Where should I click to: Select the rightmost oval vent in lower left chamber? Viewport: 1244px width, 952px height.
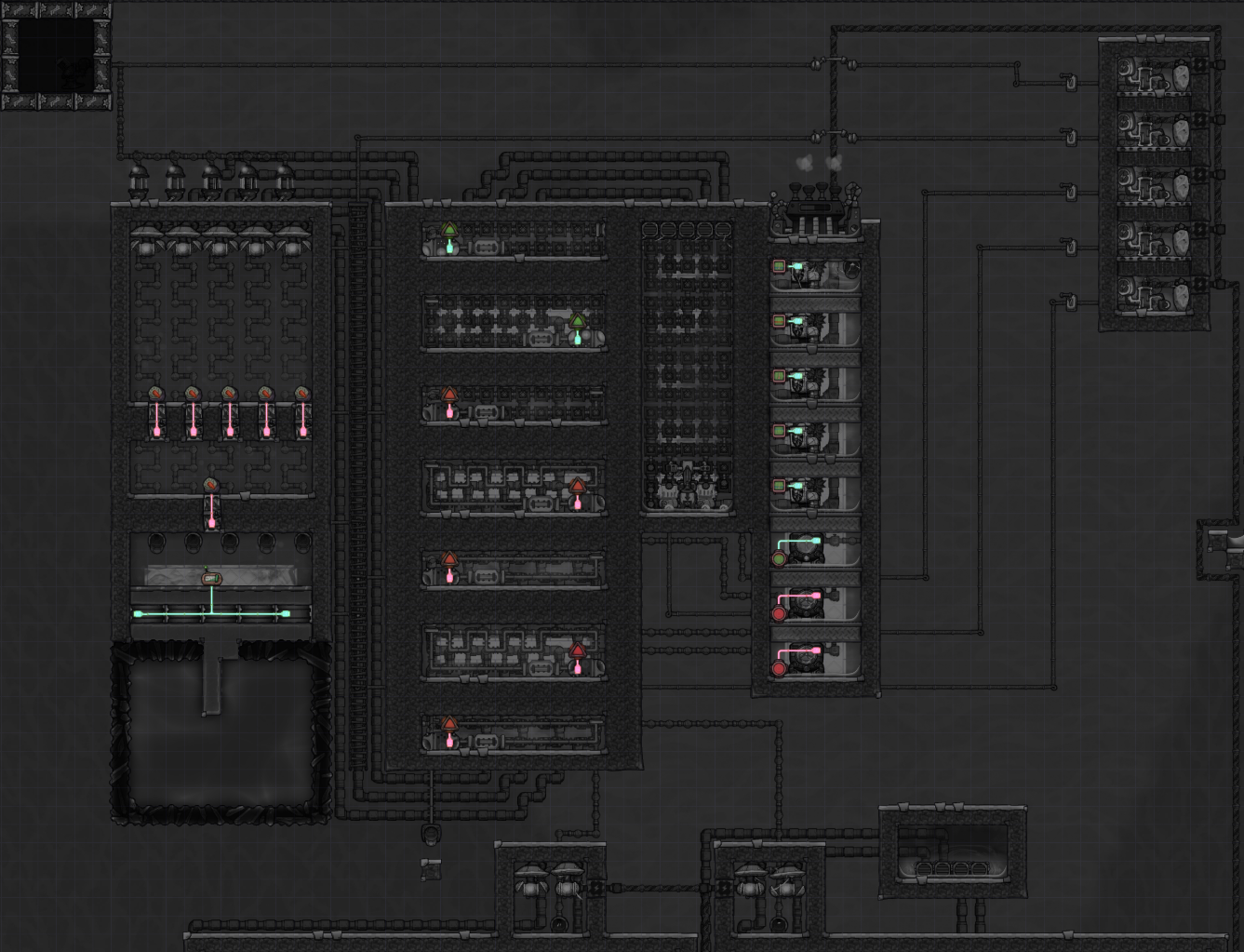(x=302, y=542)
